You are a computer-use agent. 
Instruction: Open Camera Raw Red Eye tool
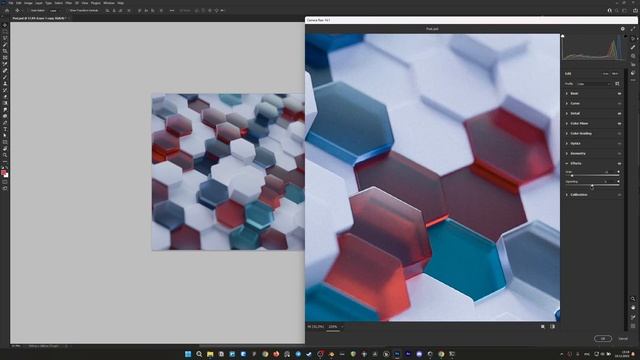tap(633, 64)
